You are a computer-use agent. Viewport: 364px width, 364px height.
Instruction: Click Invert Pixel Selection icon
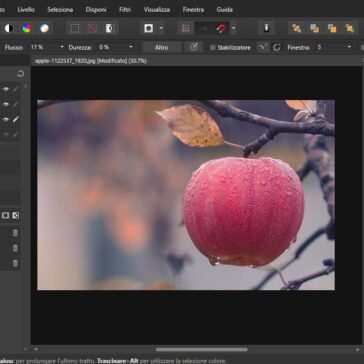(110, 28)
